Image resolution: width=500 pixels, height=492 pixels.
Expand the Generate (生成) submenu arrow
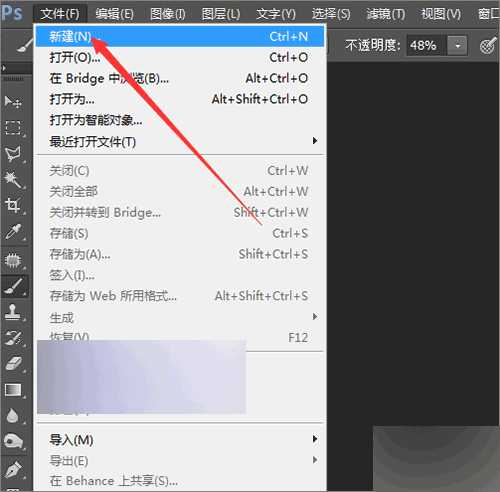[x=315, y=316]
